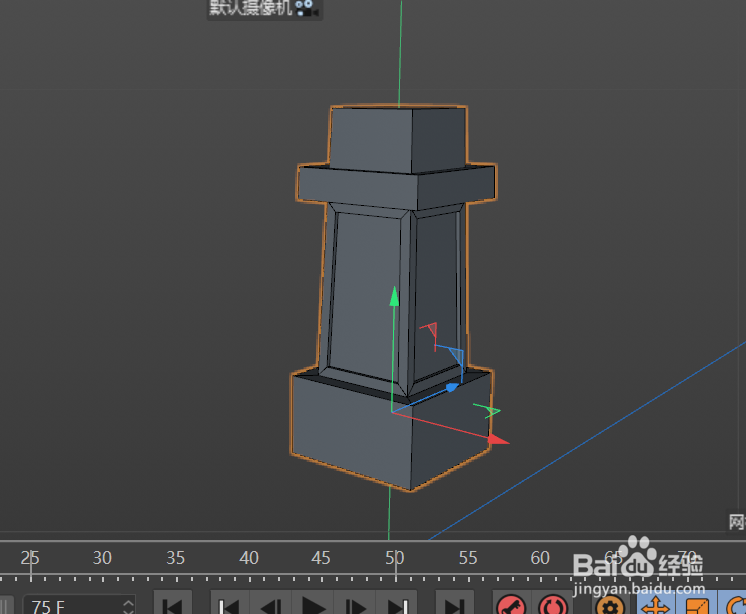Toggle scale keyframe recording (orange box icon)
746x614 pixels.
pos(697,604)
